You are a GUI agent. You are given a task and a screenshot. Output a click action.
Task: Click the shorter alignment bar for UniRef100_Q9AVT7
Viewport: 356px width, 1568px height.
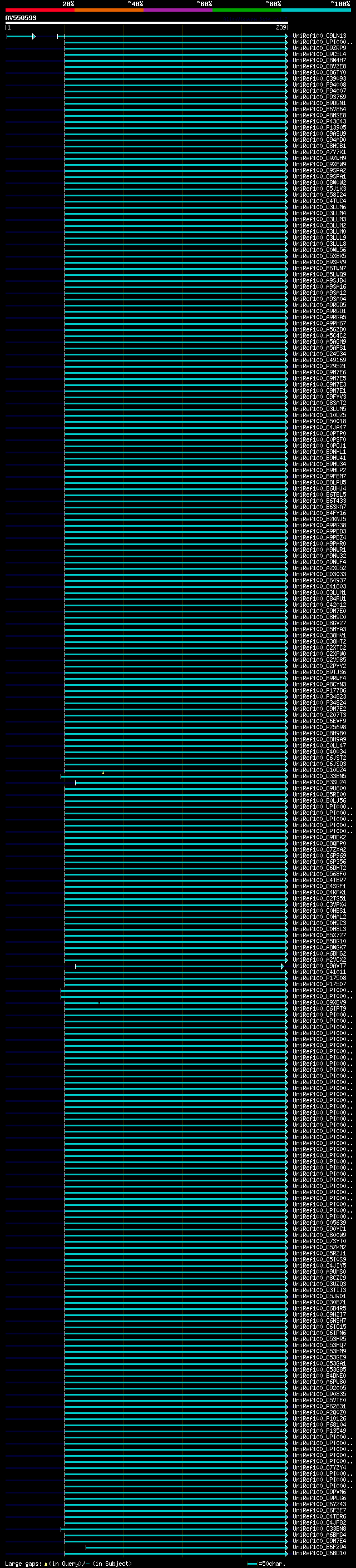click(179, 966)
